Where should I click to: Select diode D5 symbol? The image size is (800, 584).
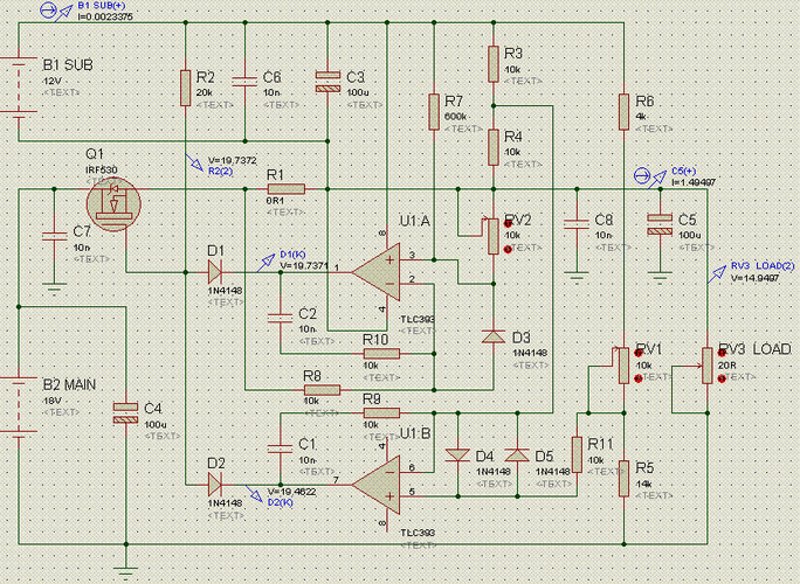pos(517,455)
